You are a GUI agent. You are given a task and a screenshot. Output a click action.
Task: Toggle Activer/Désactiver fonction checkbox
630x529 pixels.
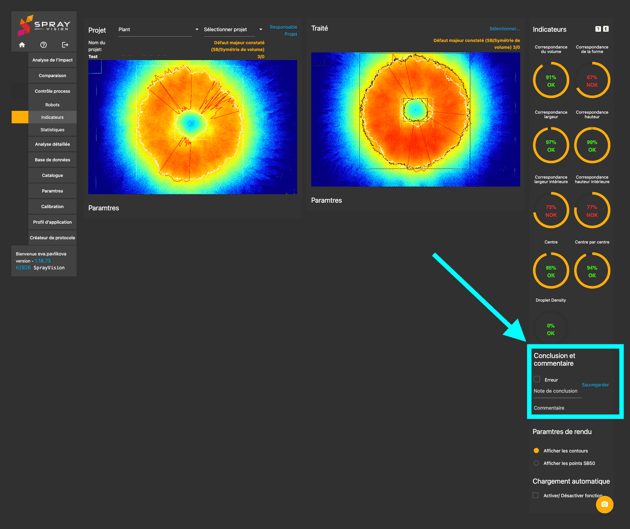(x=537, y=495)
